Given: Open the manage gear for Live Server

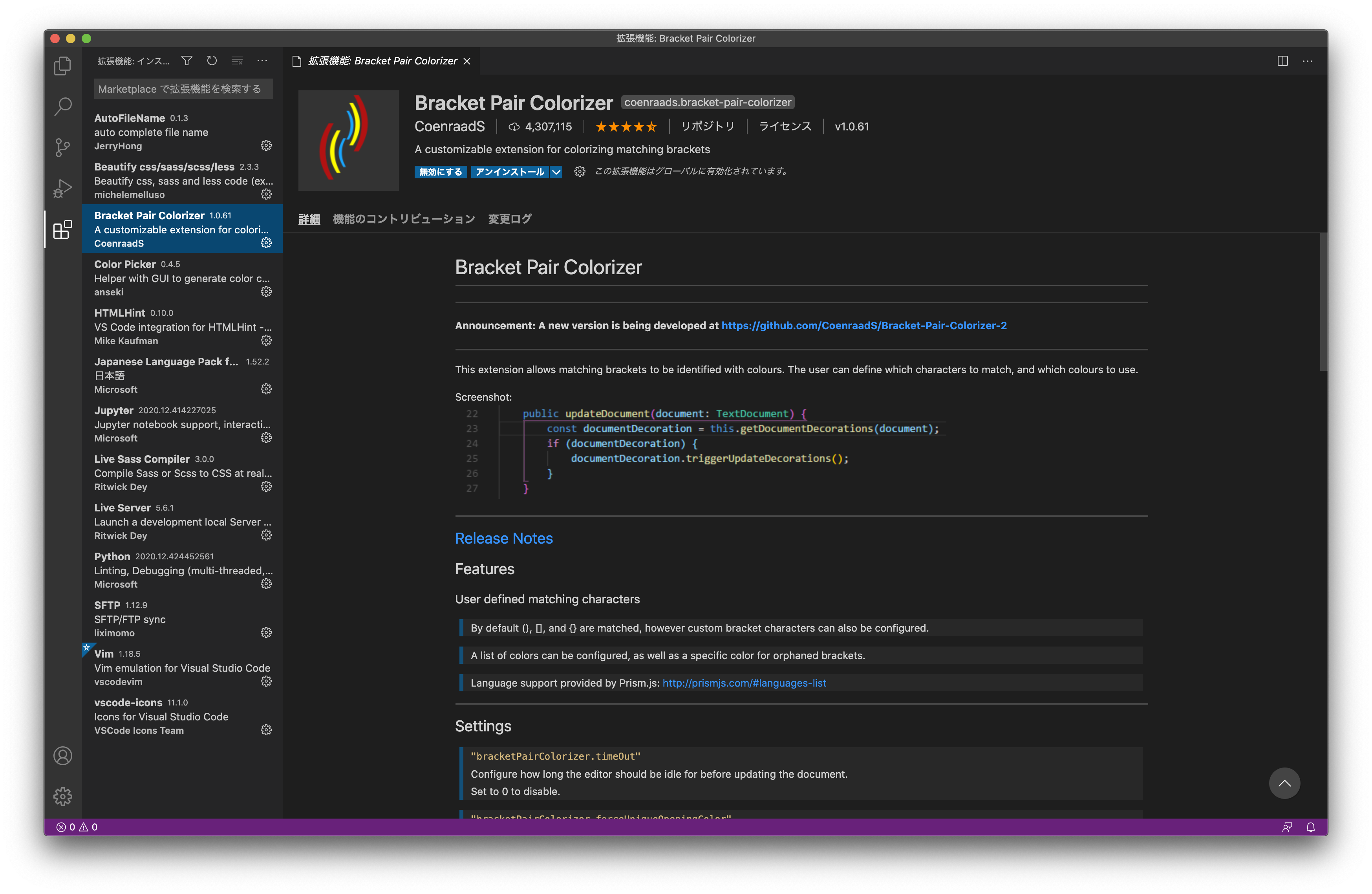Looking at the screenshot, I should point(266,535).
